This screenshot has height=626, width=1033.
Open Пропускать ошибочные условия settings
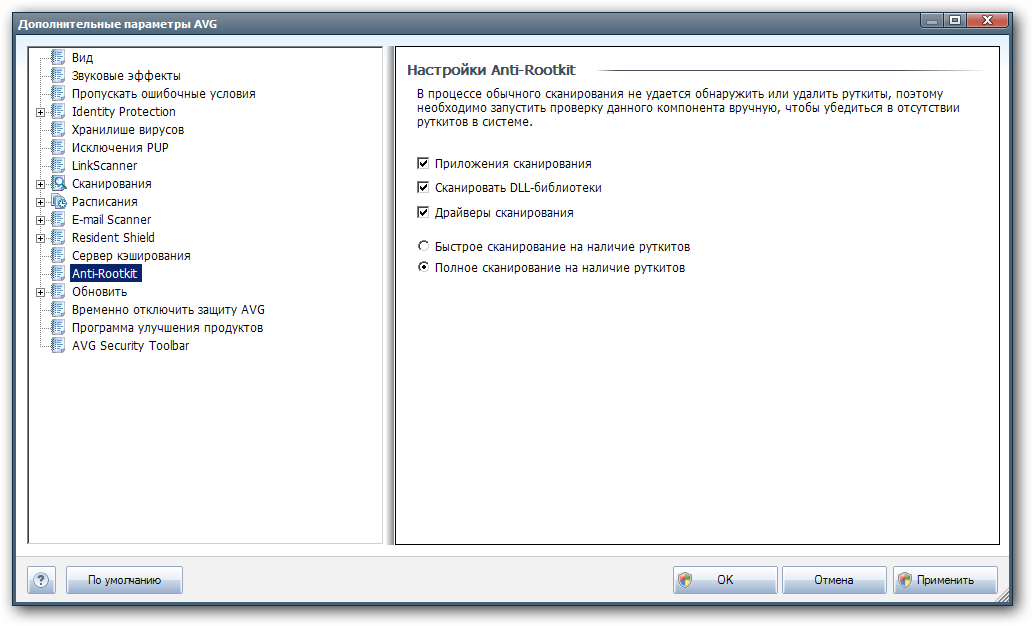point(163,94)
